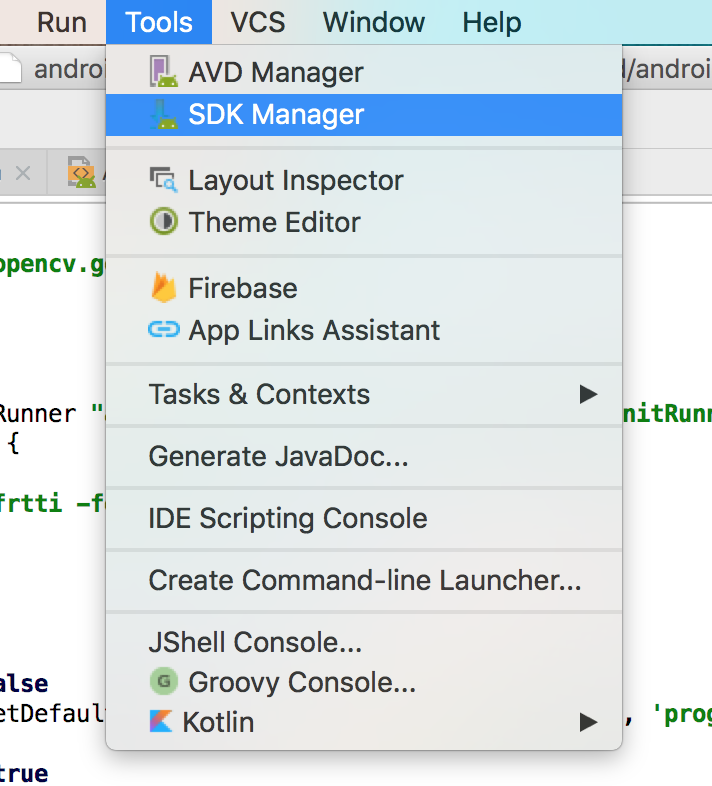Click the Groovy Console green icon
Viewport: 712px width, 786px height.
tap(163, 681)
